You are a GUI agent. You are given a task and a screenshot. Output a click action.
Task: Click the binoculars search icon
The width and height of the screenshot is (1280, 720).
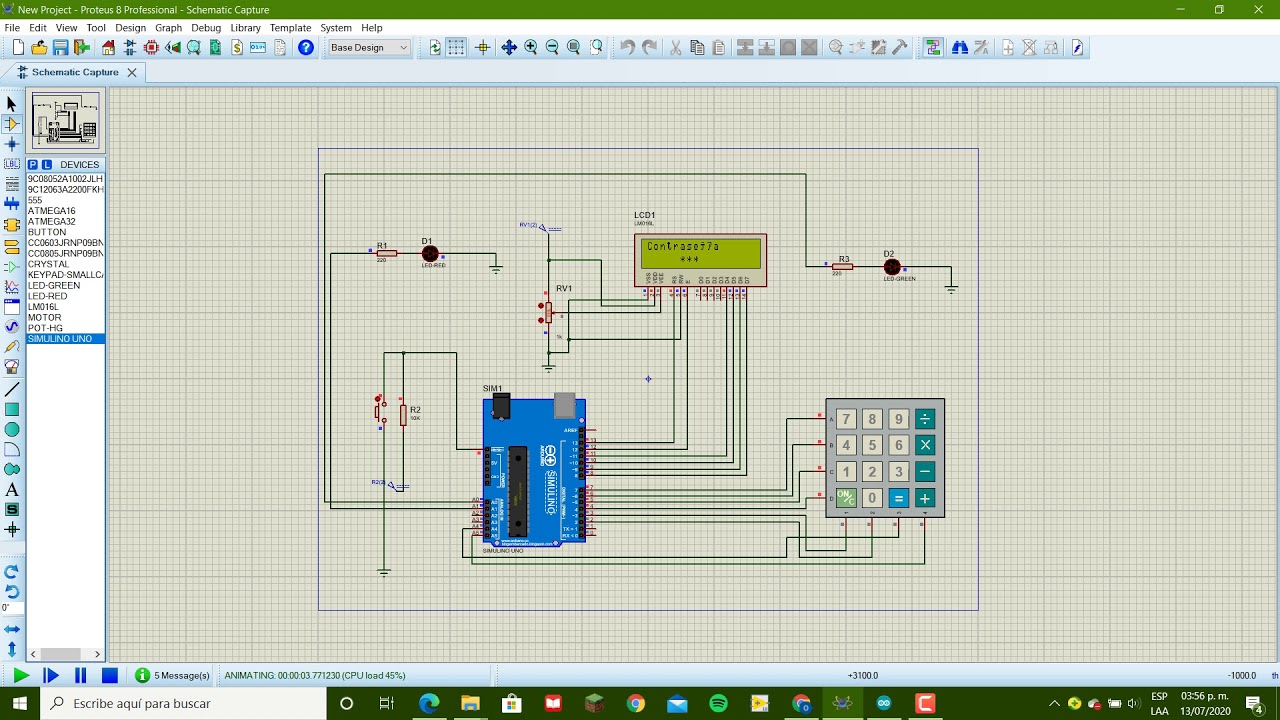click(x=960, y=48)
